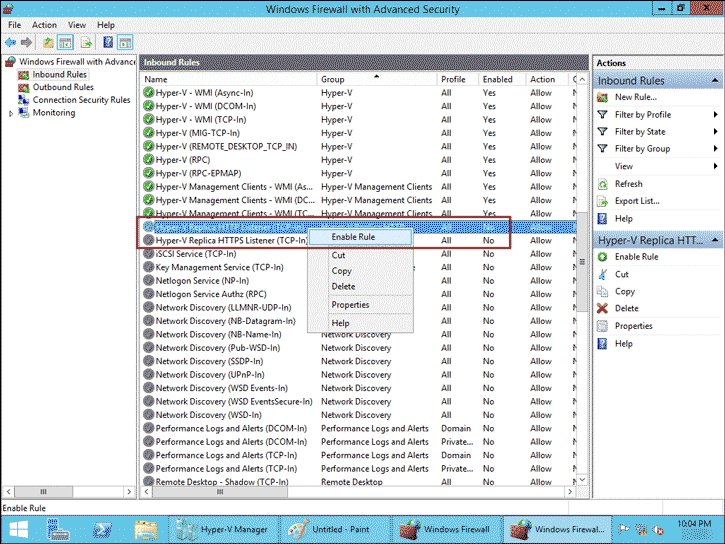725x544 pixels.
Task: Click green check icon of Hyper-V (RPC) rule
Action: click(x=148, y=160)
